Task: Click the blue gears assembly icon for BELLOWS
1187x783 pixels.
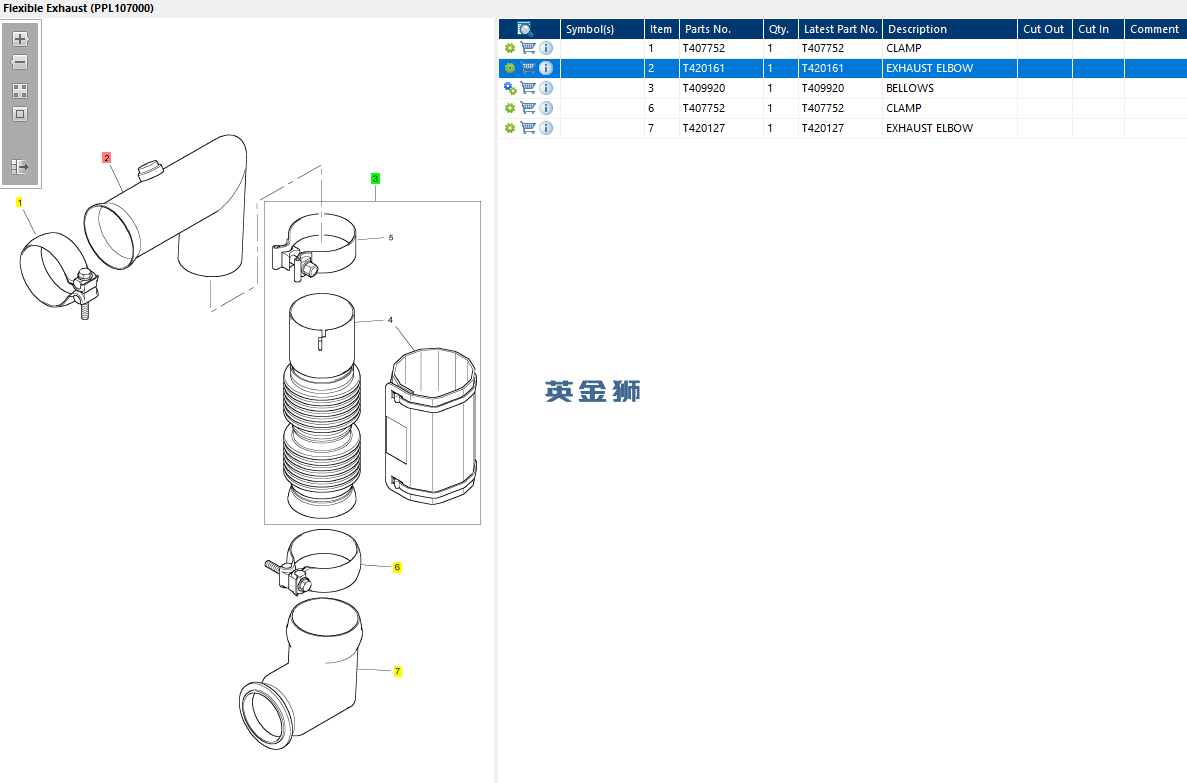Action: 509,89
